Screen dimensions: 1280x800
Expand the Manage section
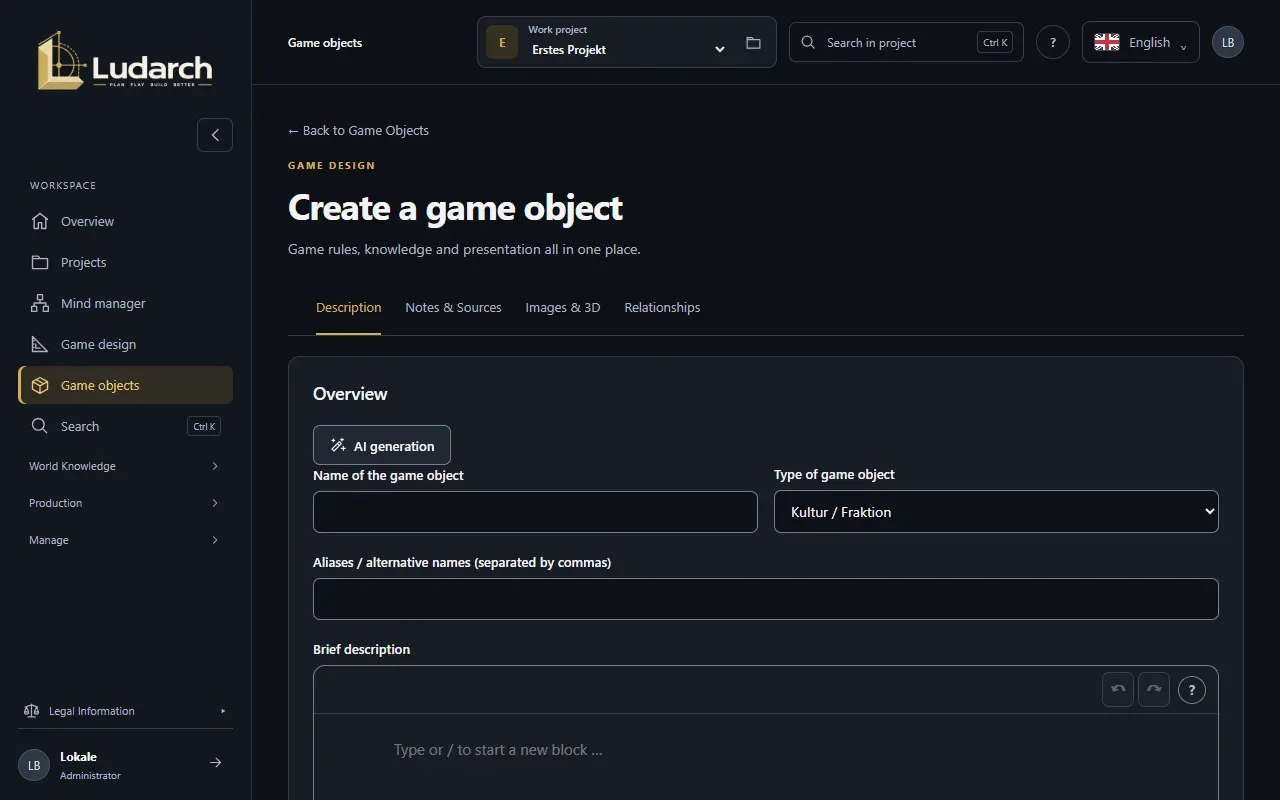click(x=125, y=540)
